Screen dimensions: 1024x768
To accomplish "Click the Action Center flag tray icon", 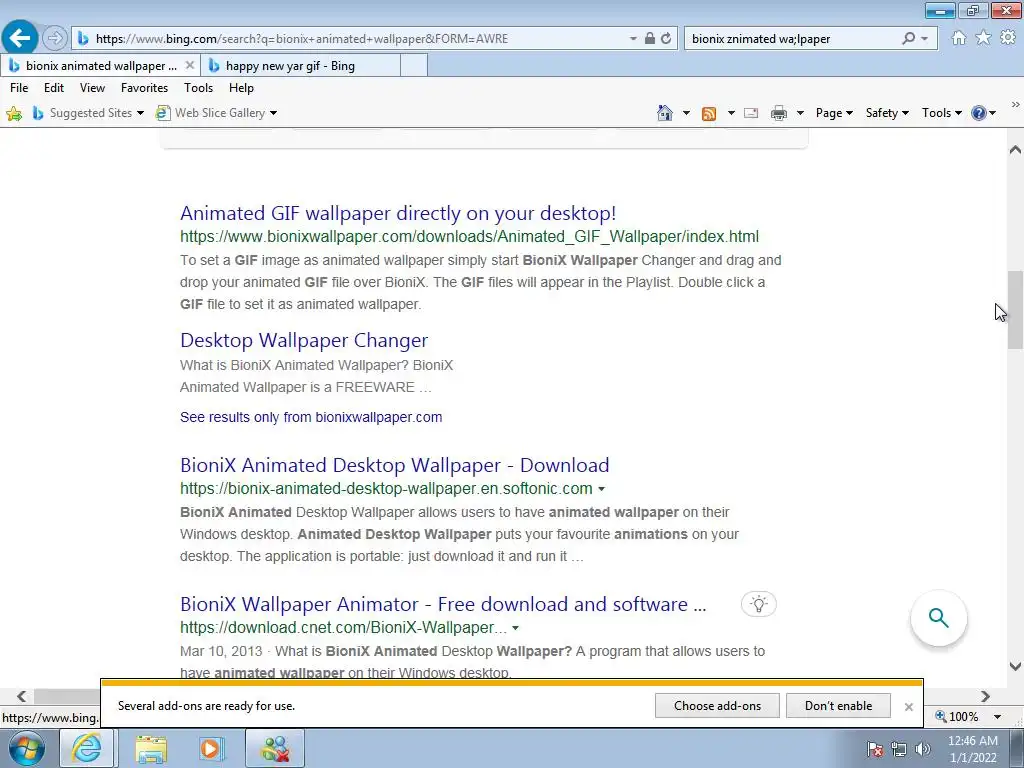I will pyautogui.click(x=875, y=749).
